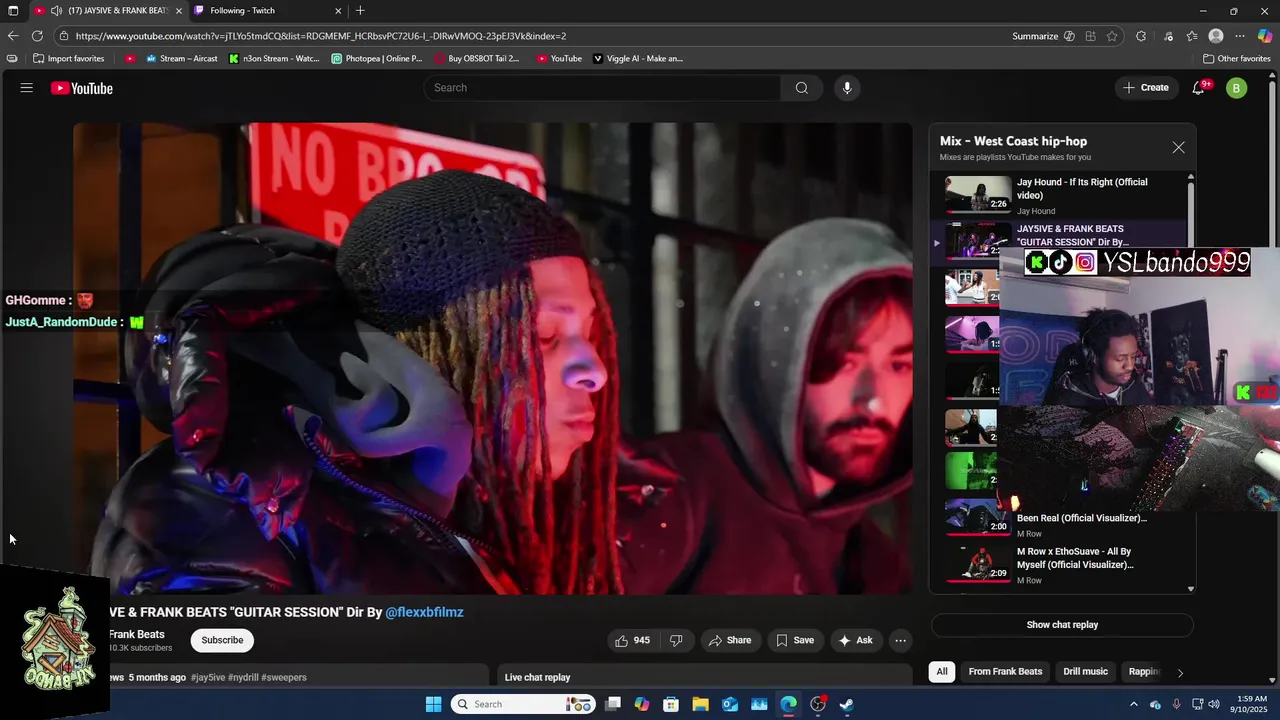1280x720 pixels.
Task: Open the split screen icon in address bar
Action: [1090, 36]
